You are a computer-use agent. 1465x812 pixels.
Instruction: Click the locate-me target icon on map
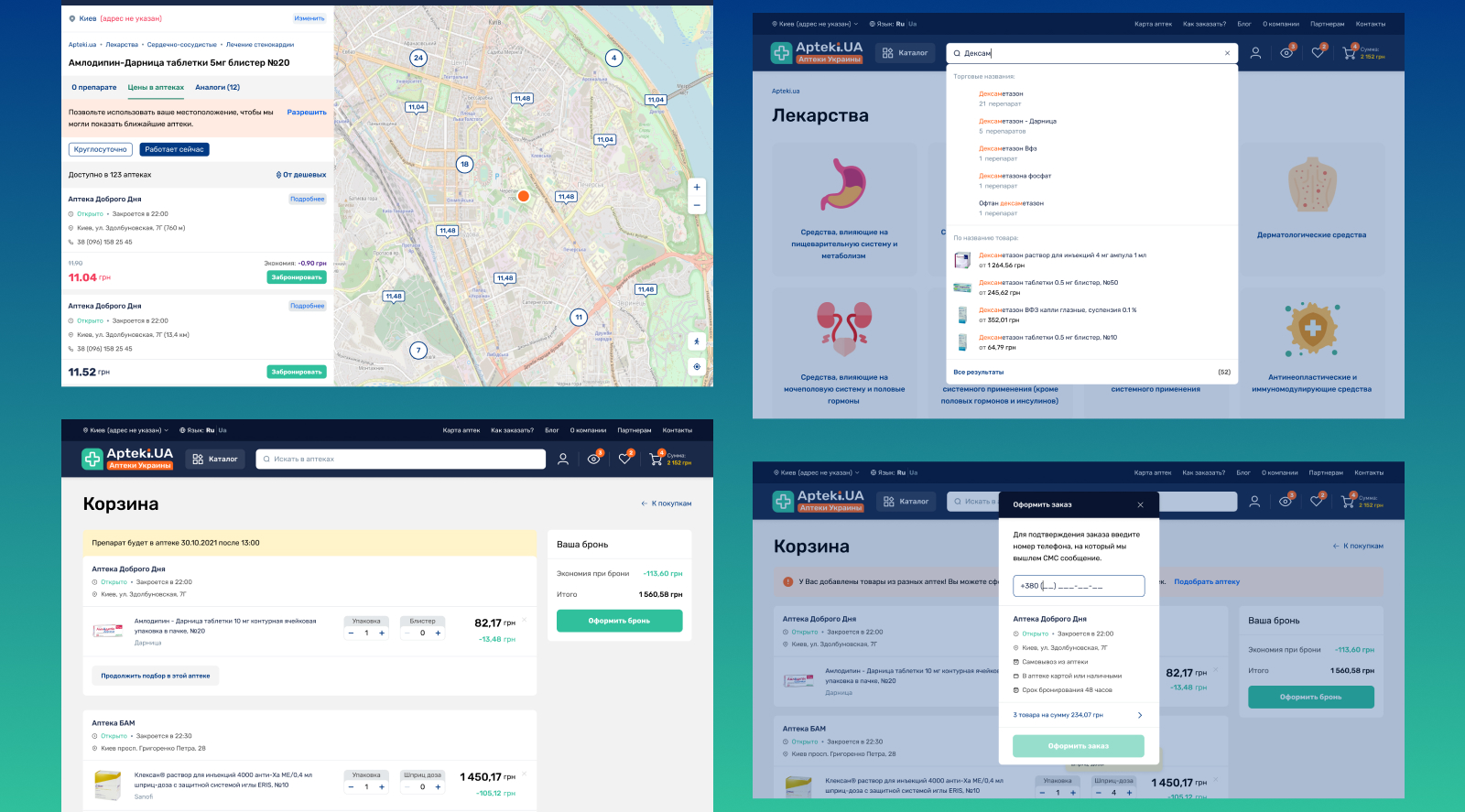click(697, 366)
